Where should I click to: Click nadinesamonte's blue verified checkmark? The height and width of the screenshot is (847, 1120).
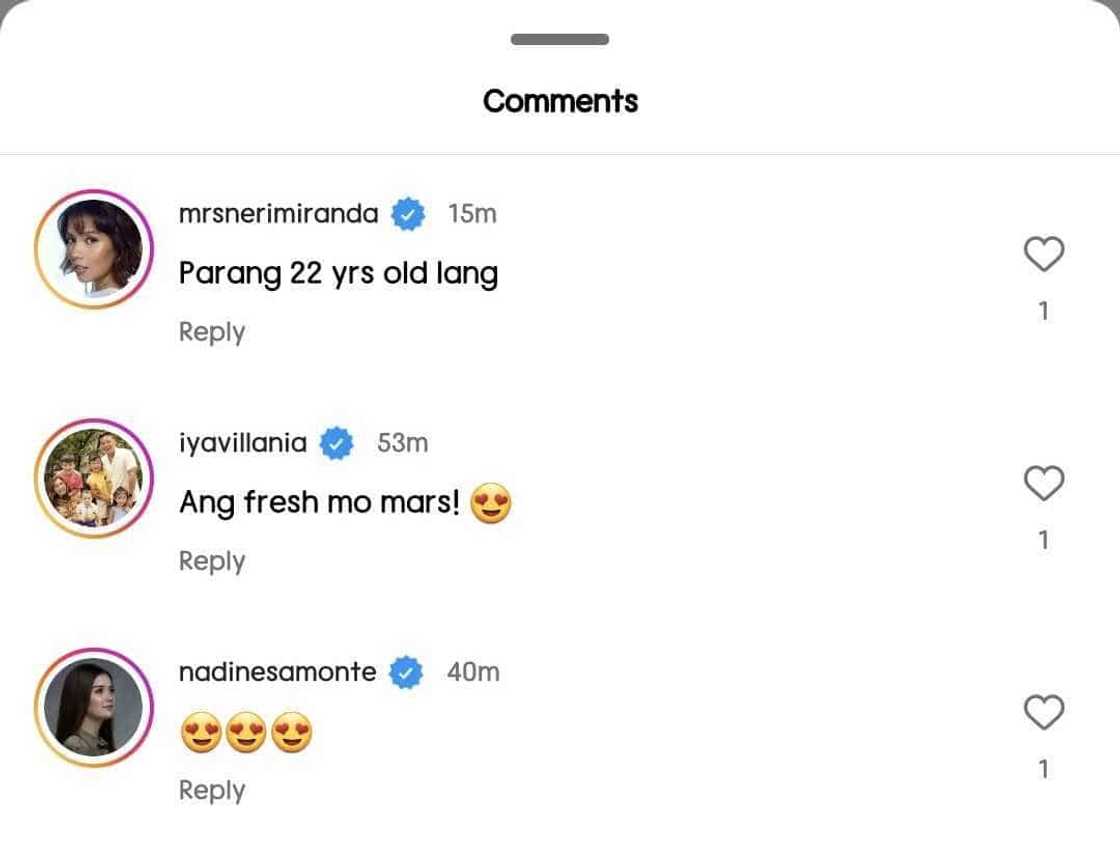click(x=405, y=672)
